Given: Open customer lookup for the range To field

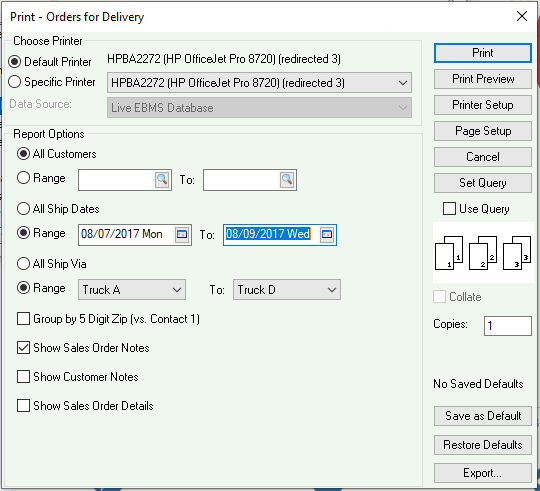Looking at the screenshot, I should [287, 179].
